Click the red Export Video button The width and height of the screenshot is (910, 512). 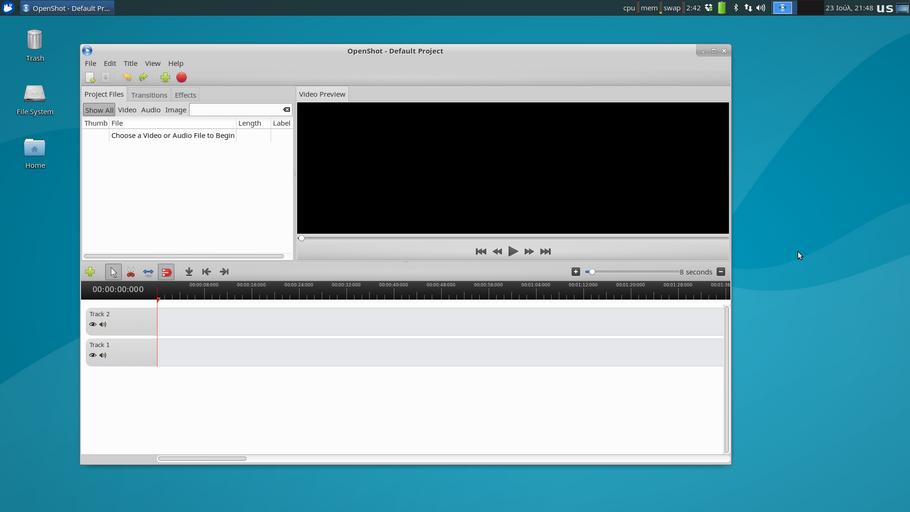(181, 77)
